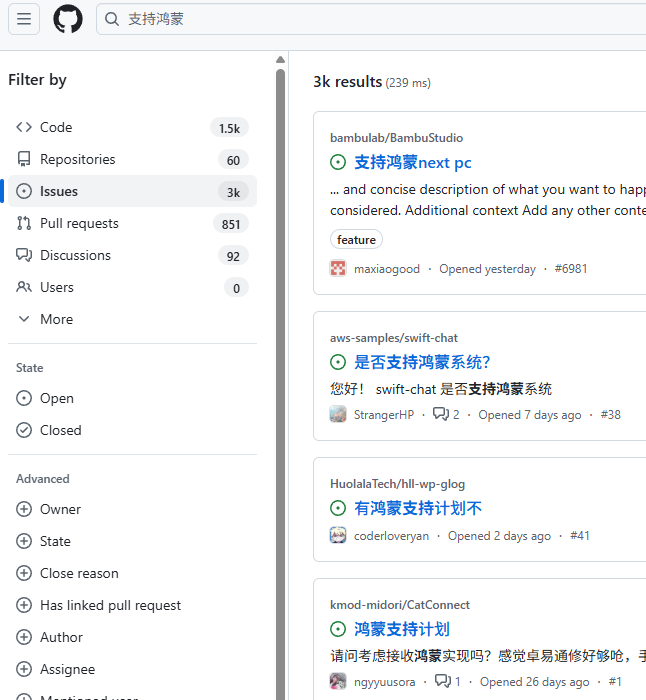Image resolution: width=646 pixels, height=700 pixels.
Task: Open maxiaogood user profile
Action: point(387,269)
